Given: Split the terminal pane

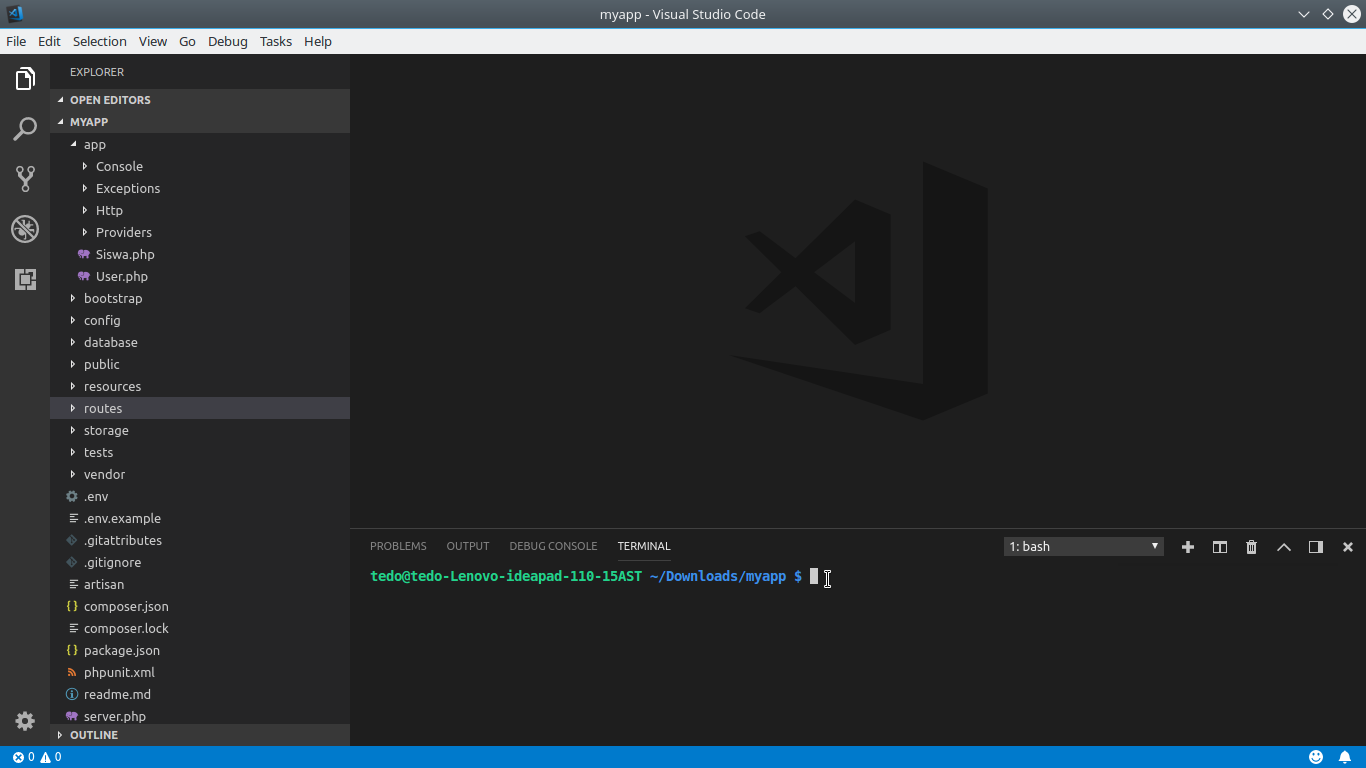Looking at the screenshot, I should click(1220, 547).
